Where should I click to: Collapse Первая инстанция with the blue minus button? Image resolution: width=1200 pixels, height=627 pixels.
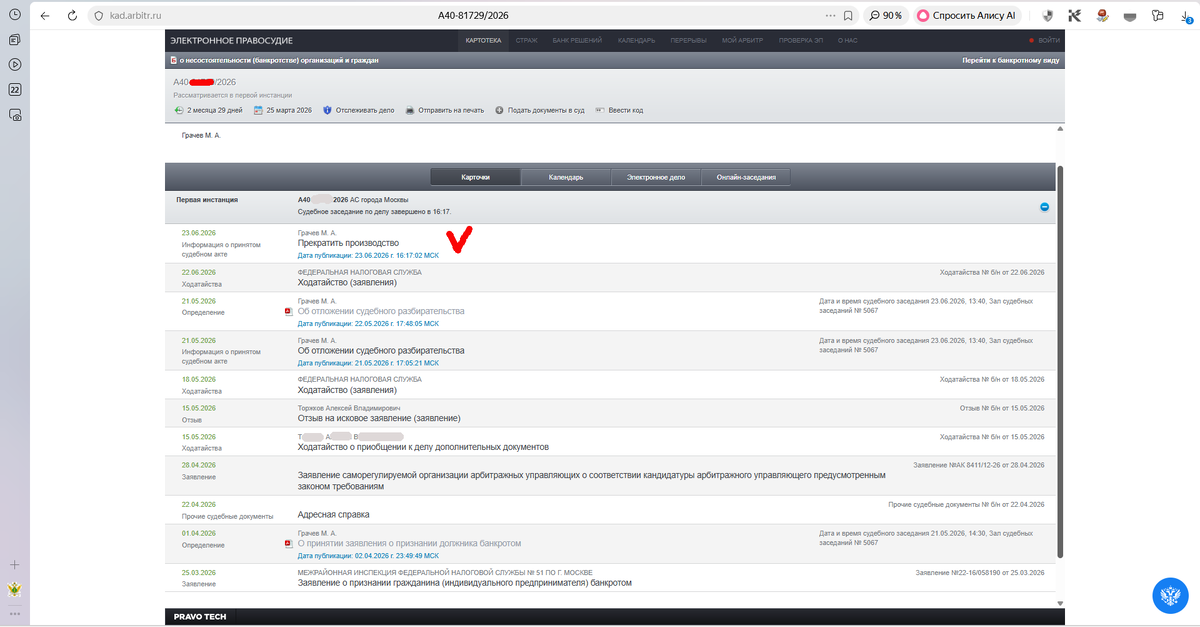(1044, 207)
